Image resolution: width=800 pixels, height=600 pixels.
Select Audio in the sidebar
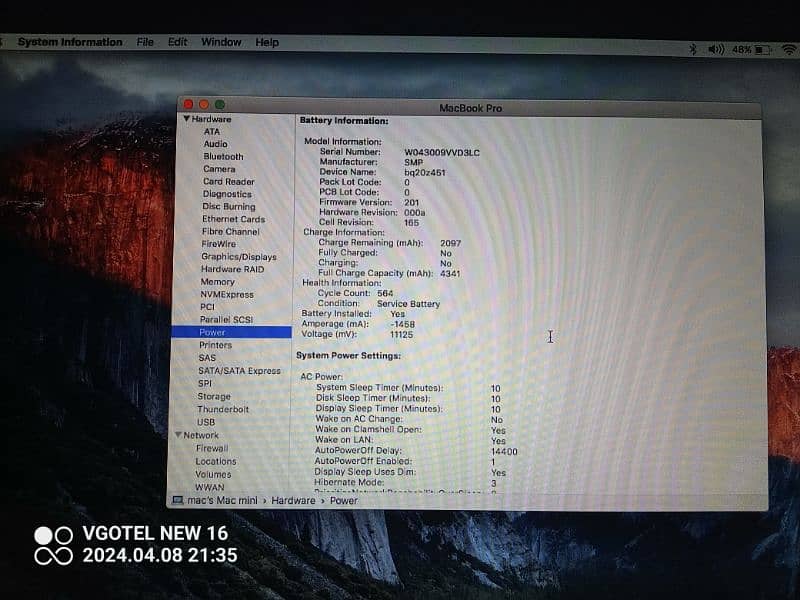pyautogui.click(x=215, y=144)
